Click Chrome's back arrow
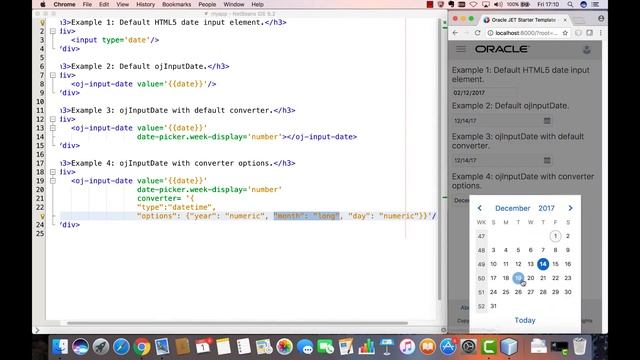Image resolution: width=640 pixels, height=360 pixels. click(x=456, y=33)
